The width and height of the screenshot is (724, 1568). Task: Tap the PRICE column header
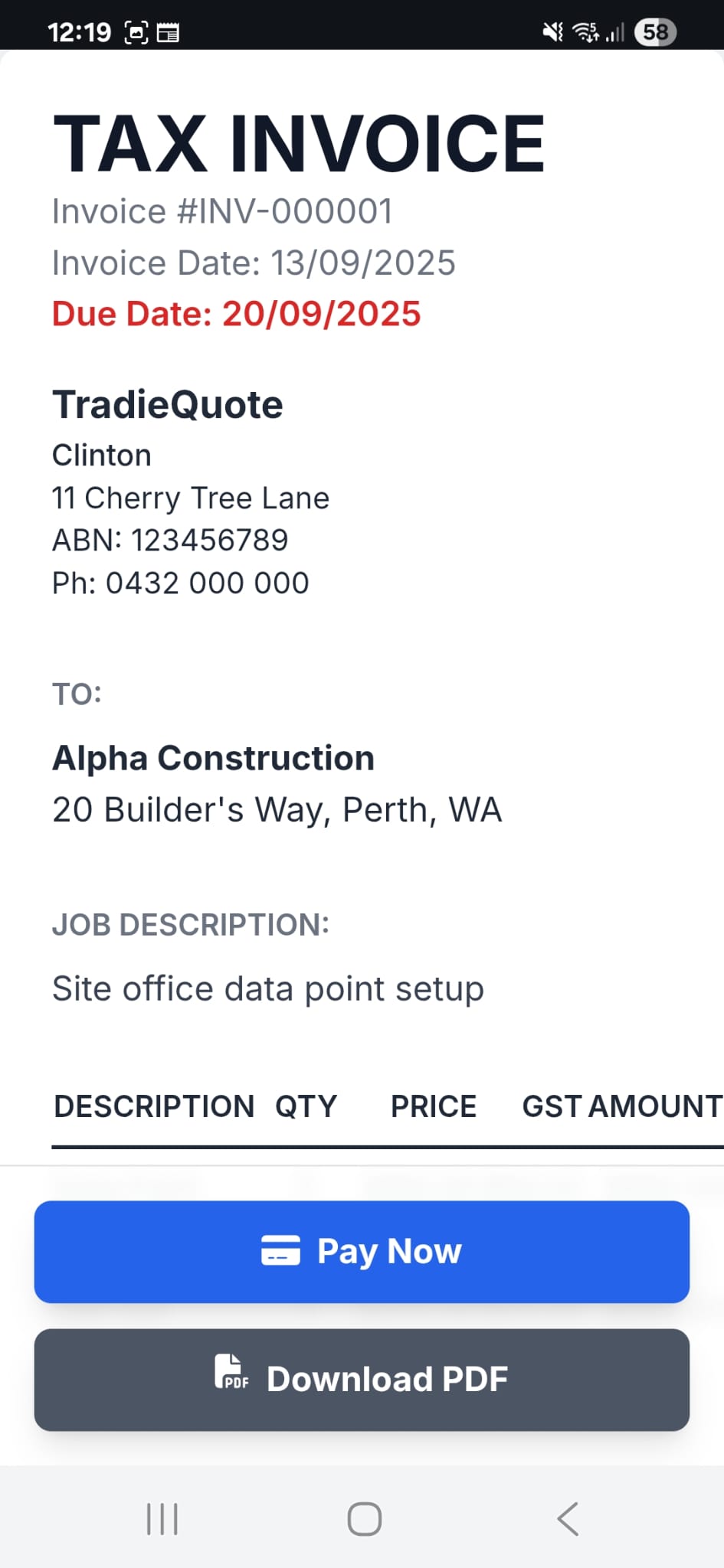click(433, 1106)
